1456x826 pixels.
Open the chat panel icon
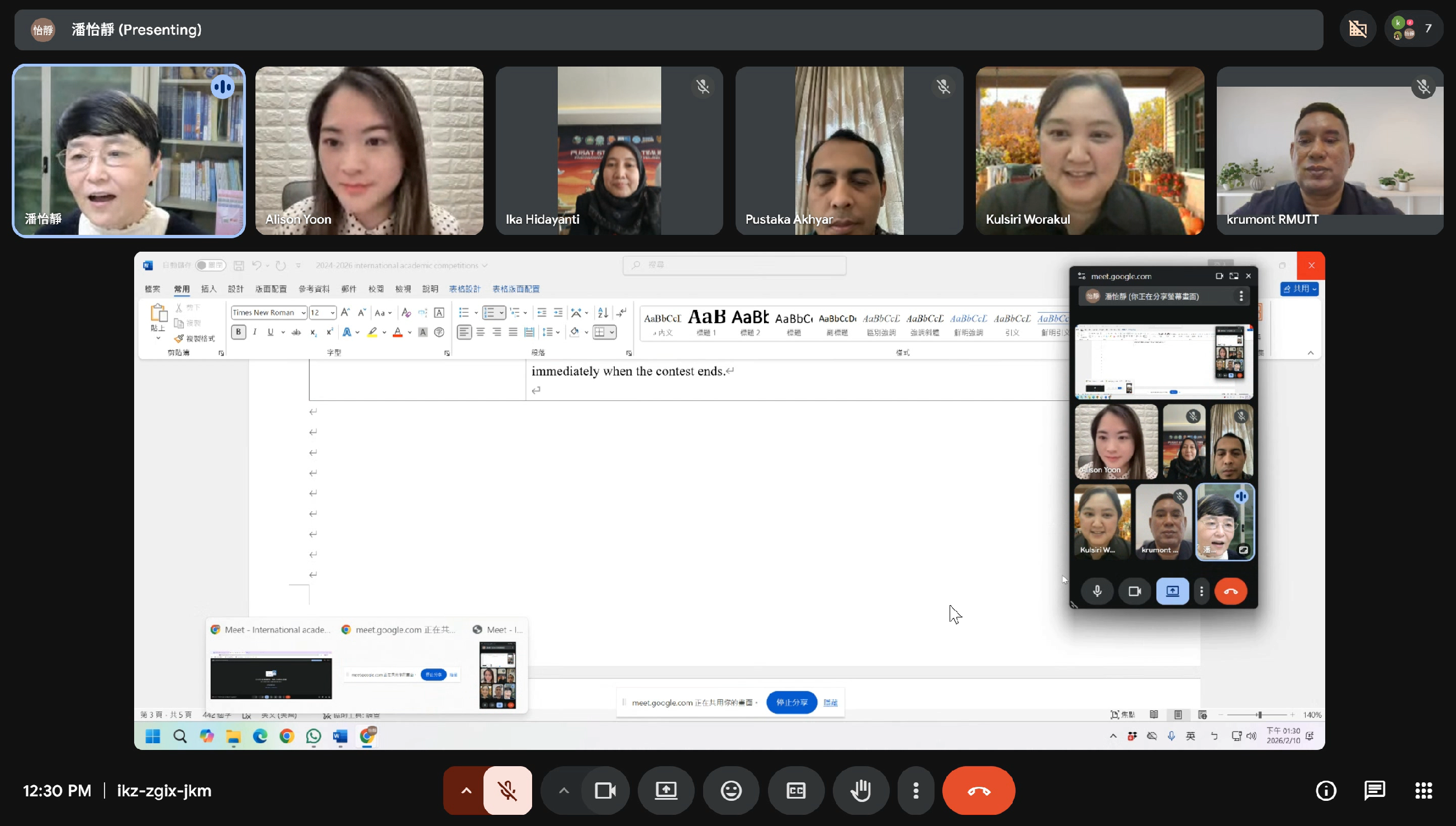1374,790
